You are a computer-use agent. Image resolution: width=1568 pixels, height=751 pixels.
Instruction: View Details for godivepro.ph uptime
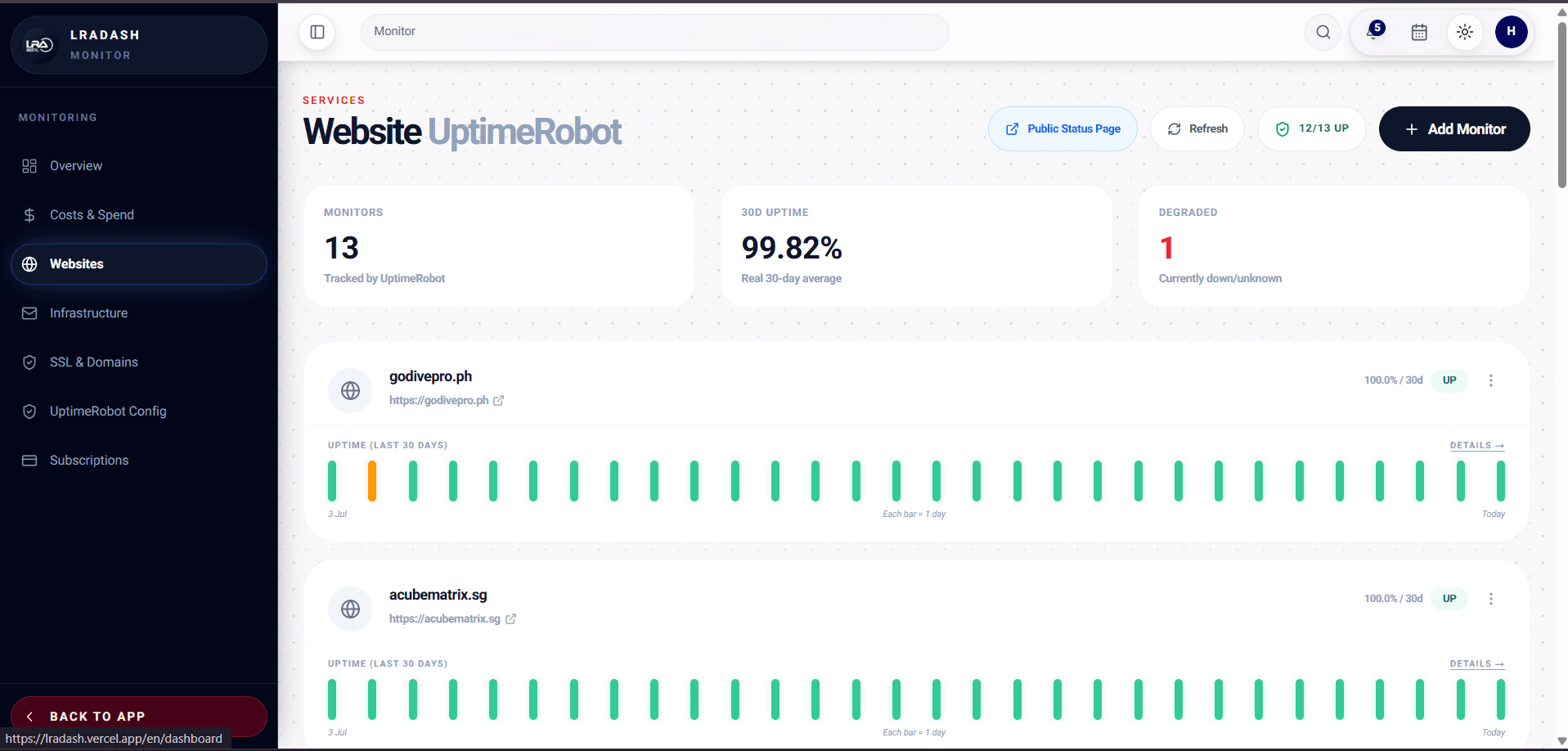(x=1477, y=446)
